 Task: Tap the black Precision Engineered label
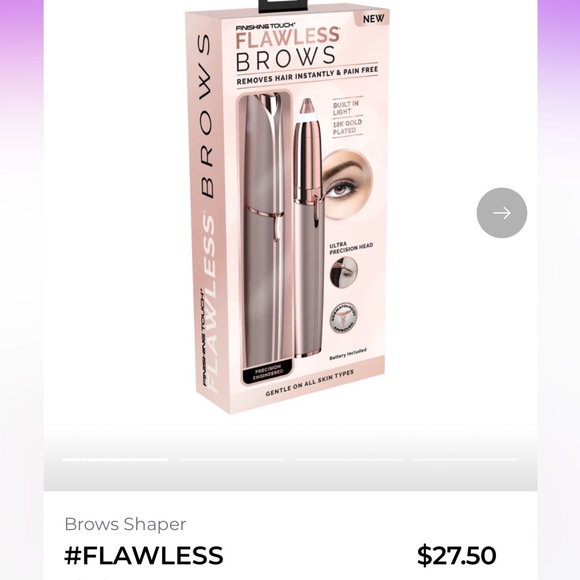(x=267, y=372)
